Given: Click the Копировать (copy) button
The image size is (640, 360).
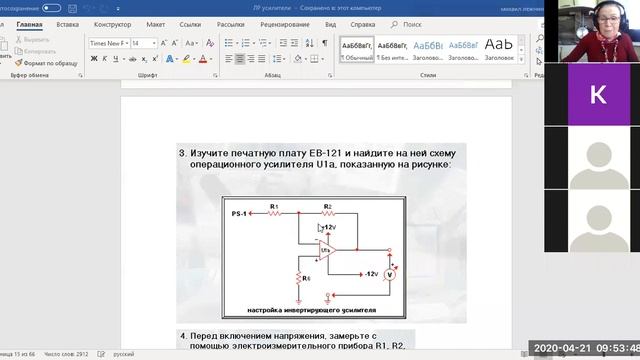Looking at the screenshot, I should (35, 51).
